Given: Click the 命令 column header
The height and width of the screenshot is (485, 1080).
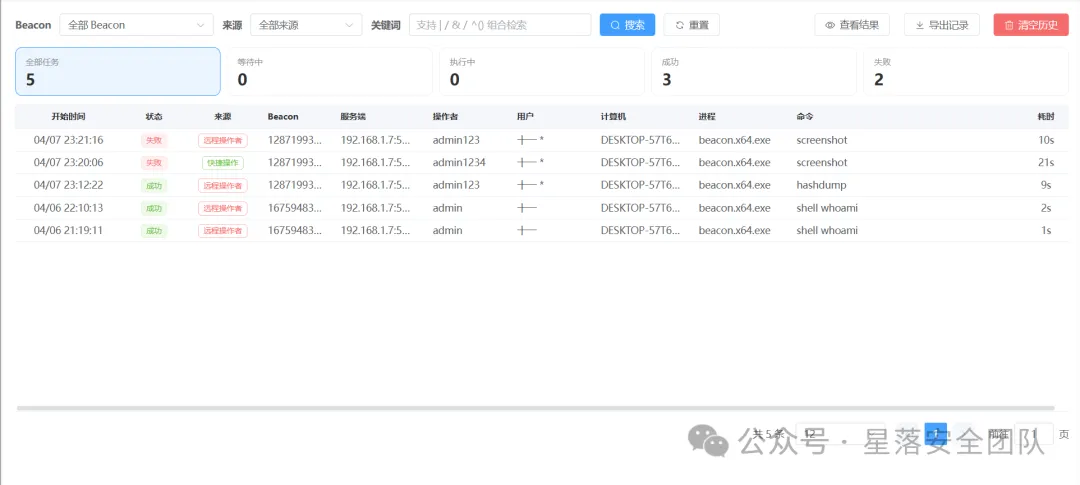Looking at the screenshot, I should point(805,116).
